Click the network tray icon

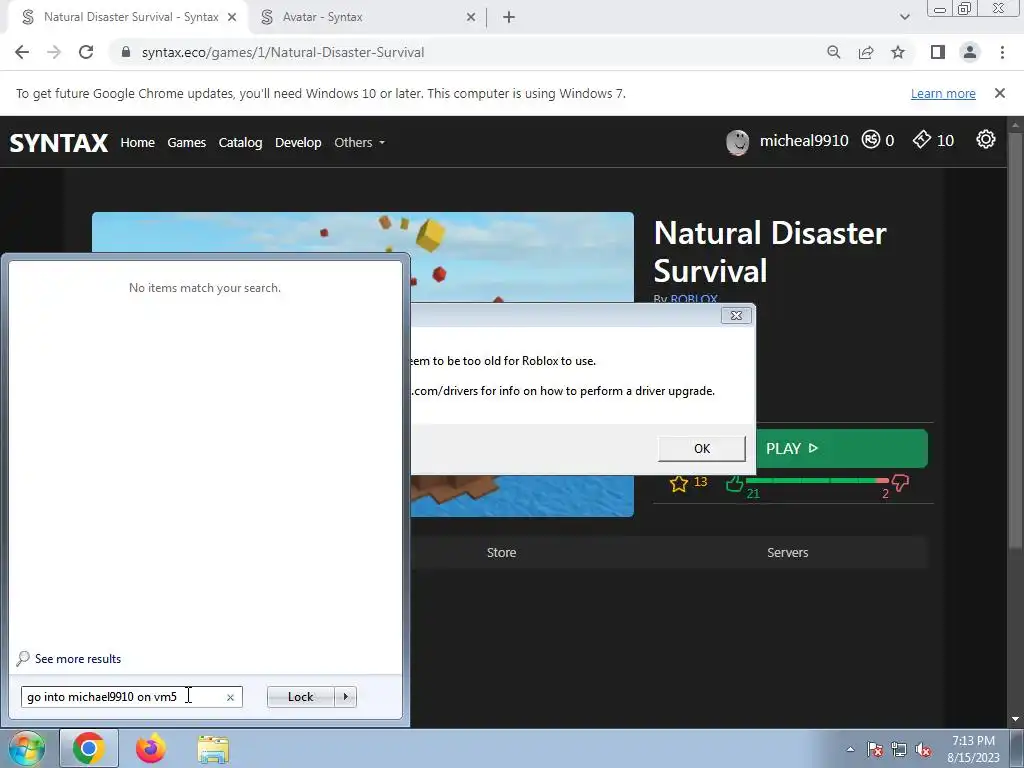899,749
